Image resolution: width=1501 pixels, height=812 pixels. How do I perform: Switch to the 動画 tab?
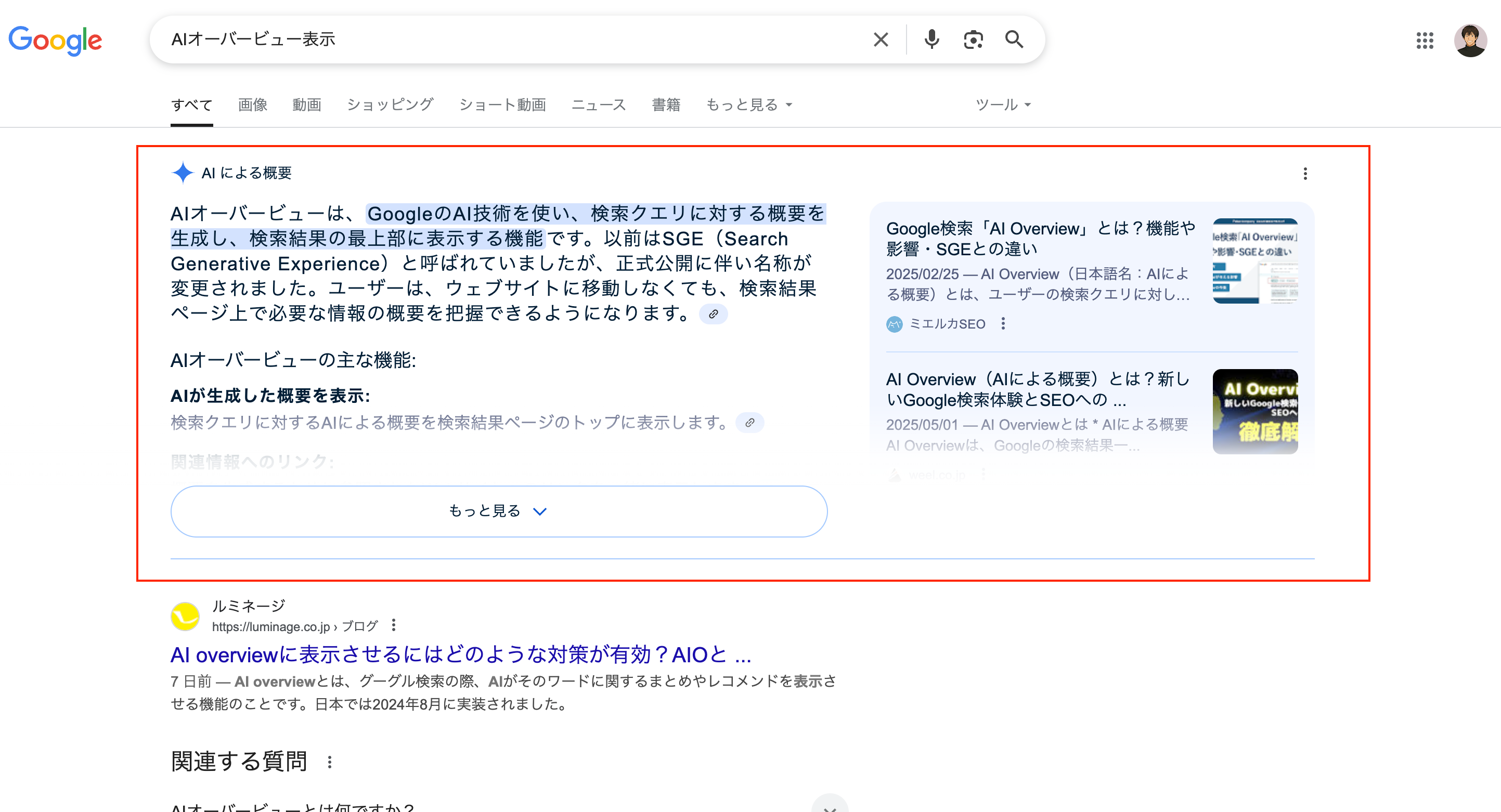point(306,105)
